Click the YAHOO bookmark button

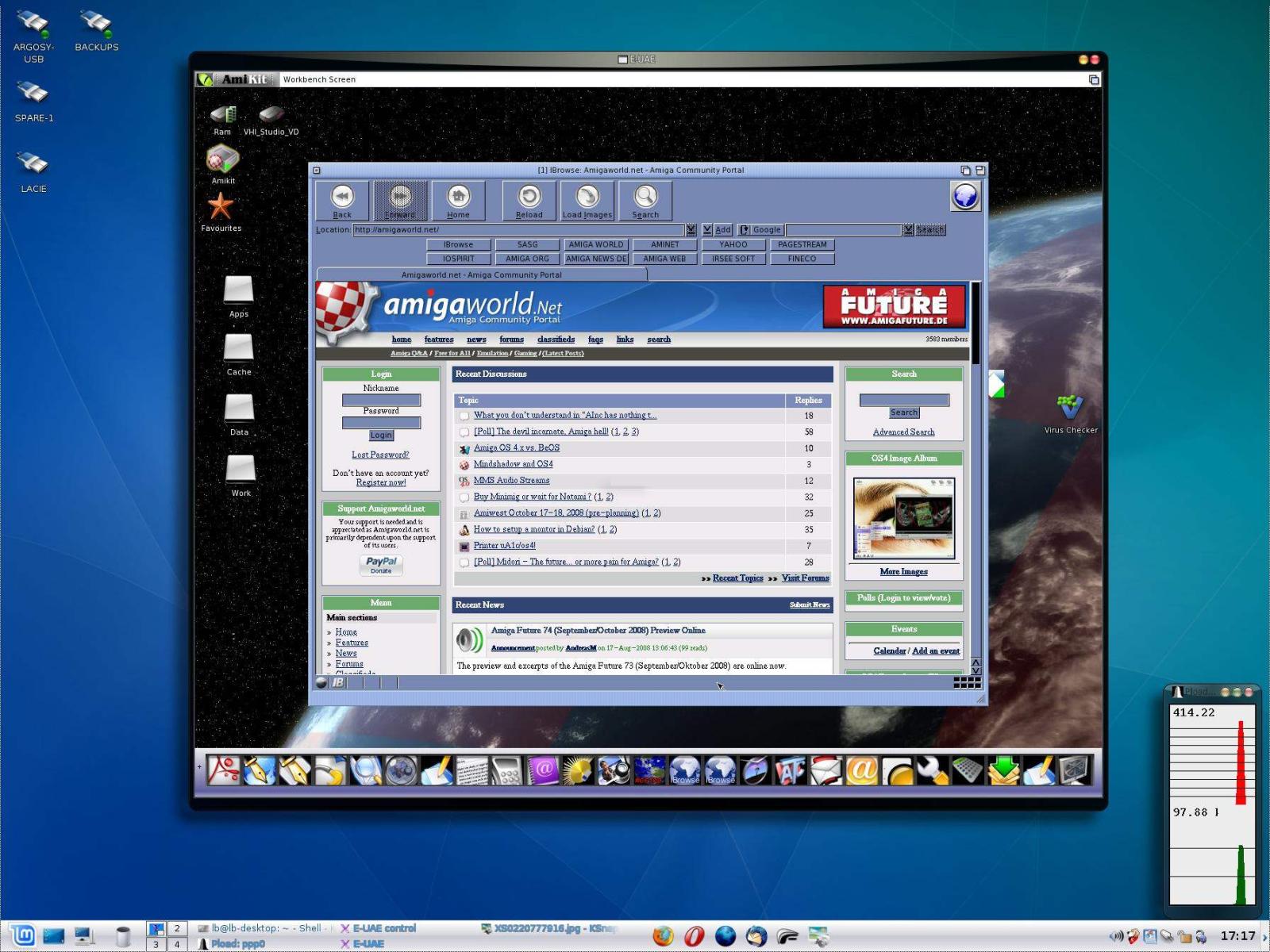(x=733, y=244)
